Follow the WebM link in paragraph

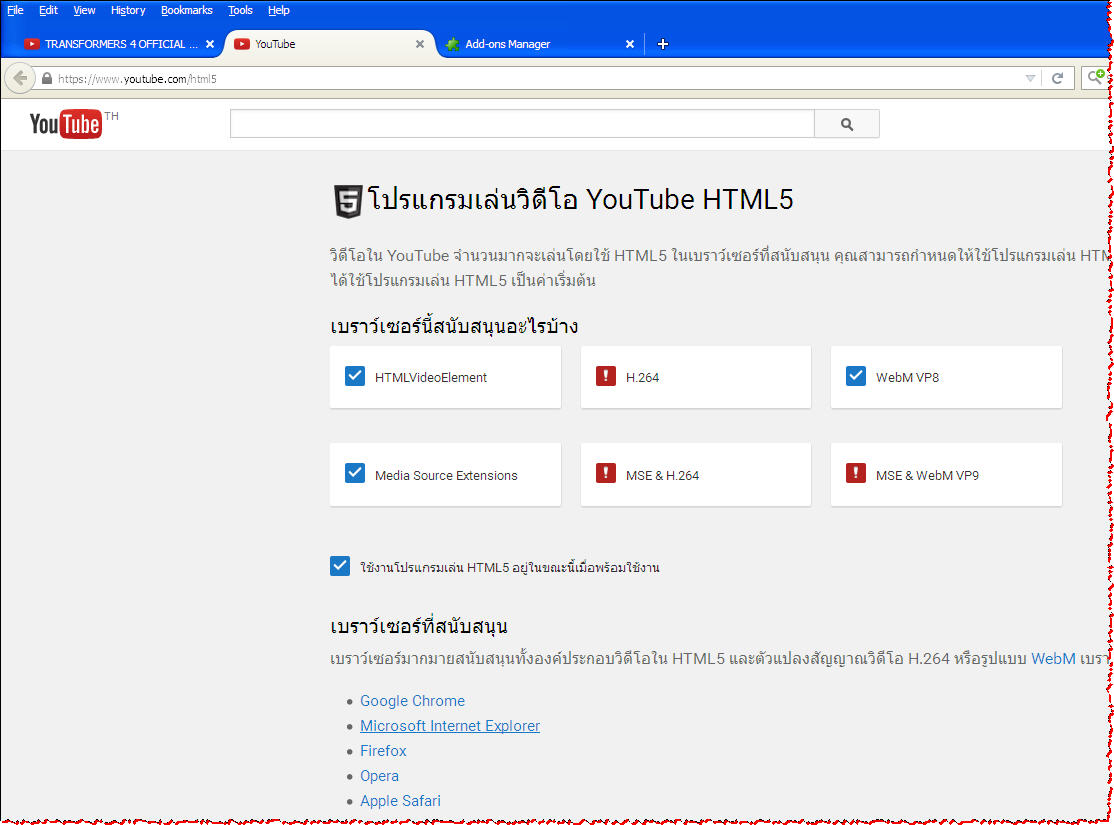pyautogui.click(x=1053, y=659)
